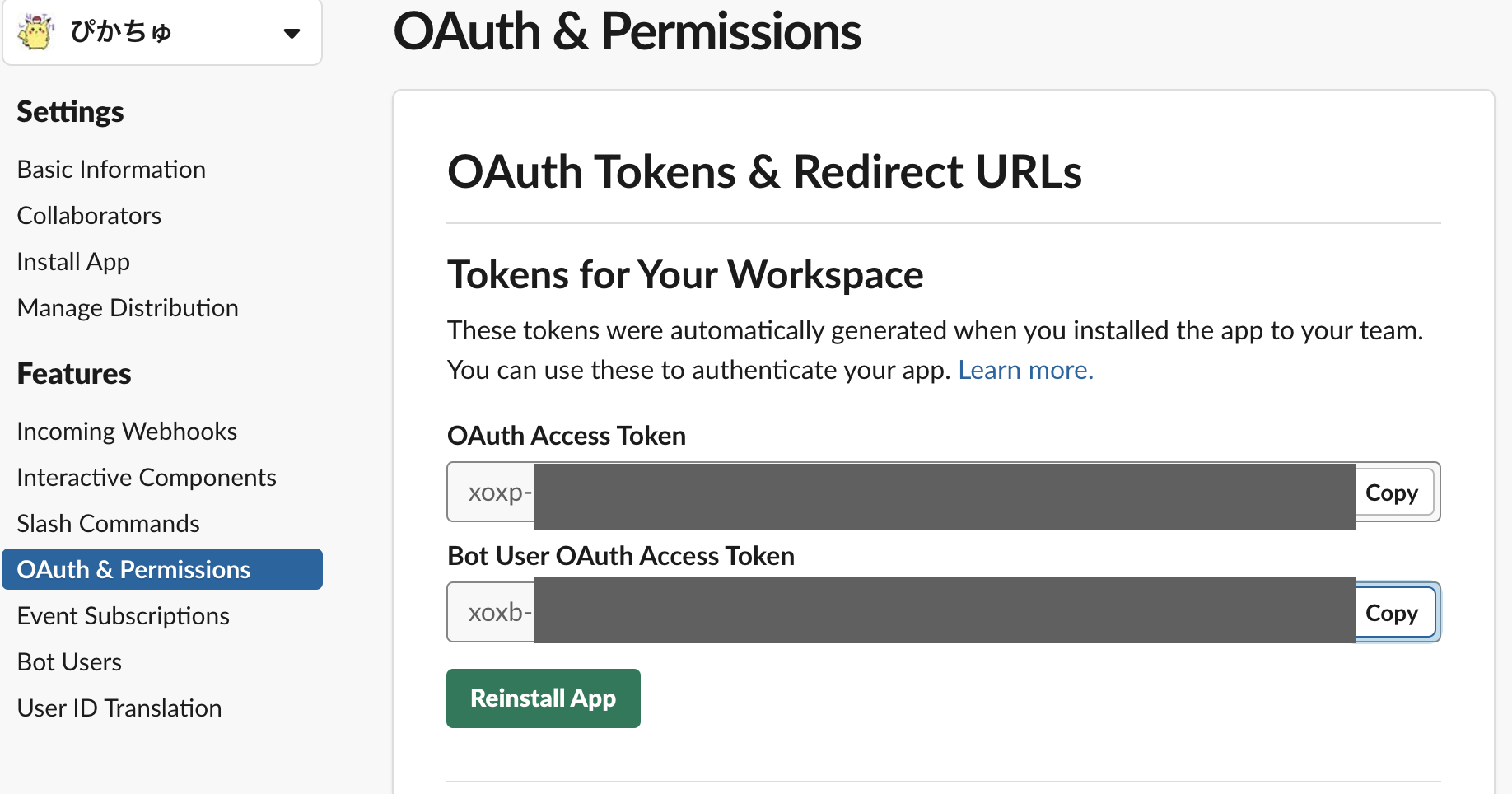
Task: Go to Event Subscriptions
Action: click(123, 616)
